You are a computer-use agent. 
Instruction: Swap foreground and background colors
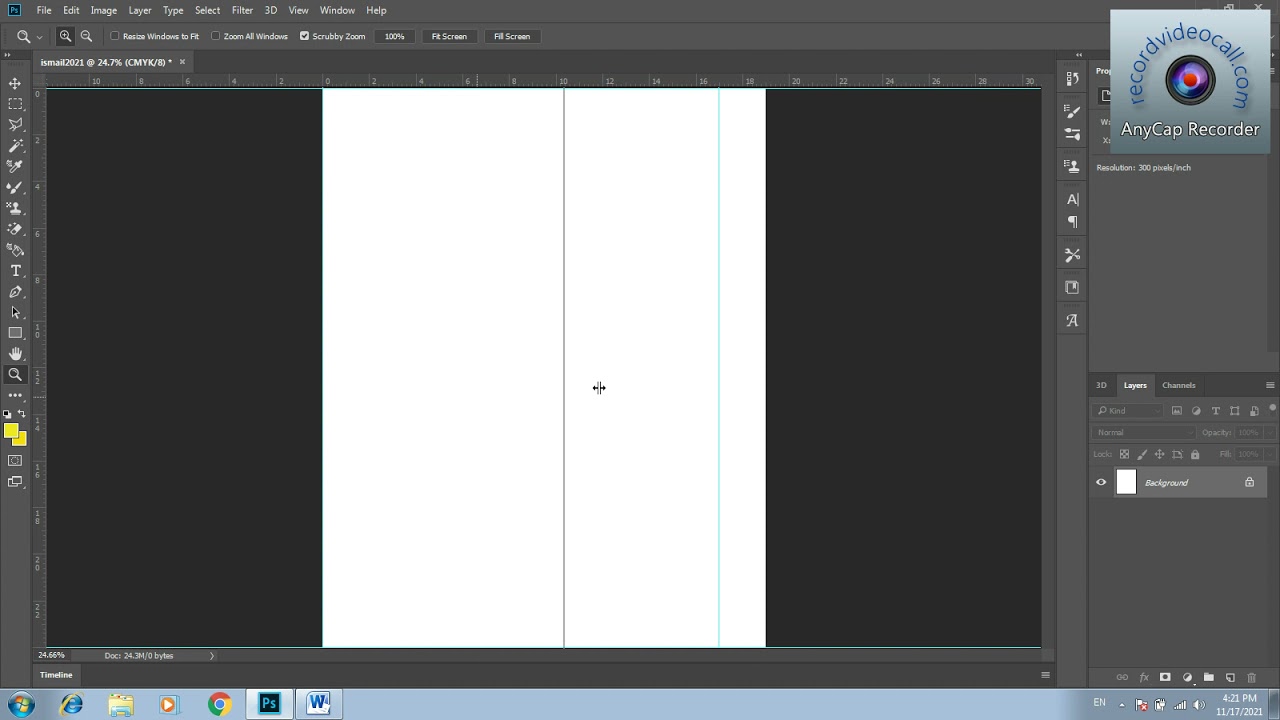click(x=22, y=414)
